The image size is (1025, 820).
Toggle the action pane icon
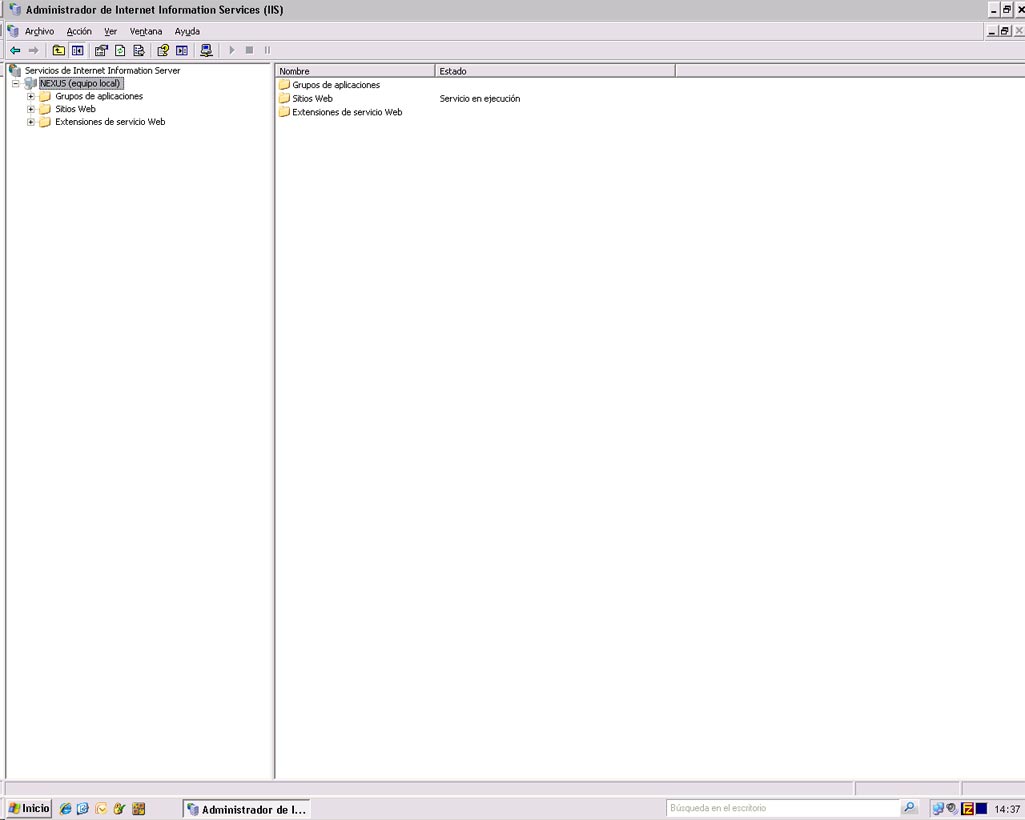182,50
